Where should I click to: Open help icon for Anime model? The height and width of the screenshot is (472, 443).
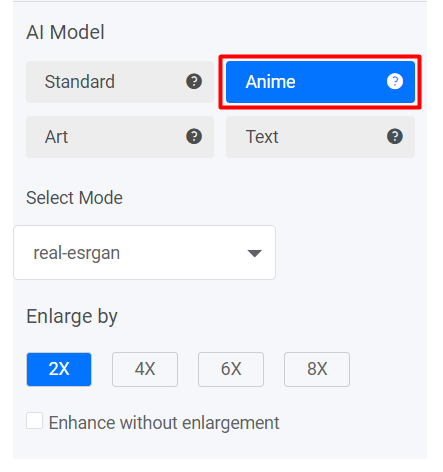tap(395, 81)
